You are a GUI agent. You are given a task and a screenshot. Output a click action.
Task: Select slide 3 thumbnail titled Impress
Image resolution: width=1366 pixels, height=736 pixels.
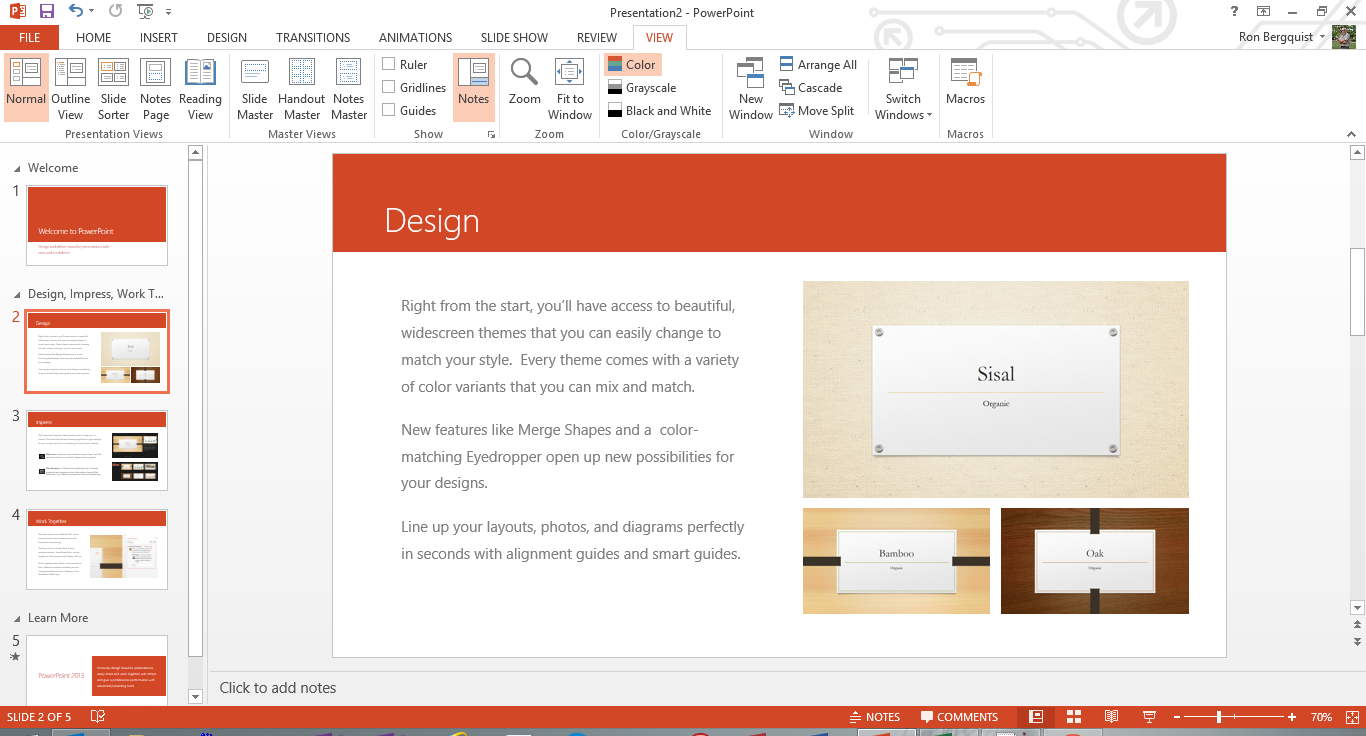[97, 450]
